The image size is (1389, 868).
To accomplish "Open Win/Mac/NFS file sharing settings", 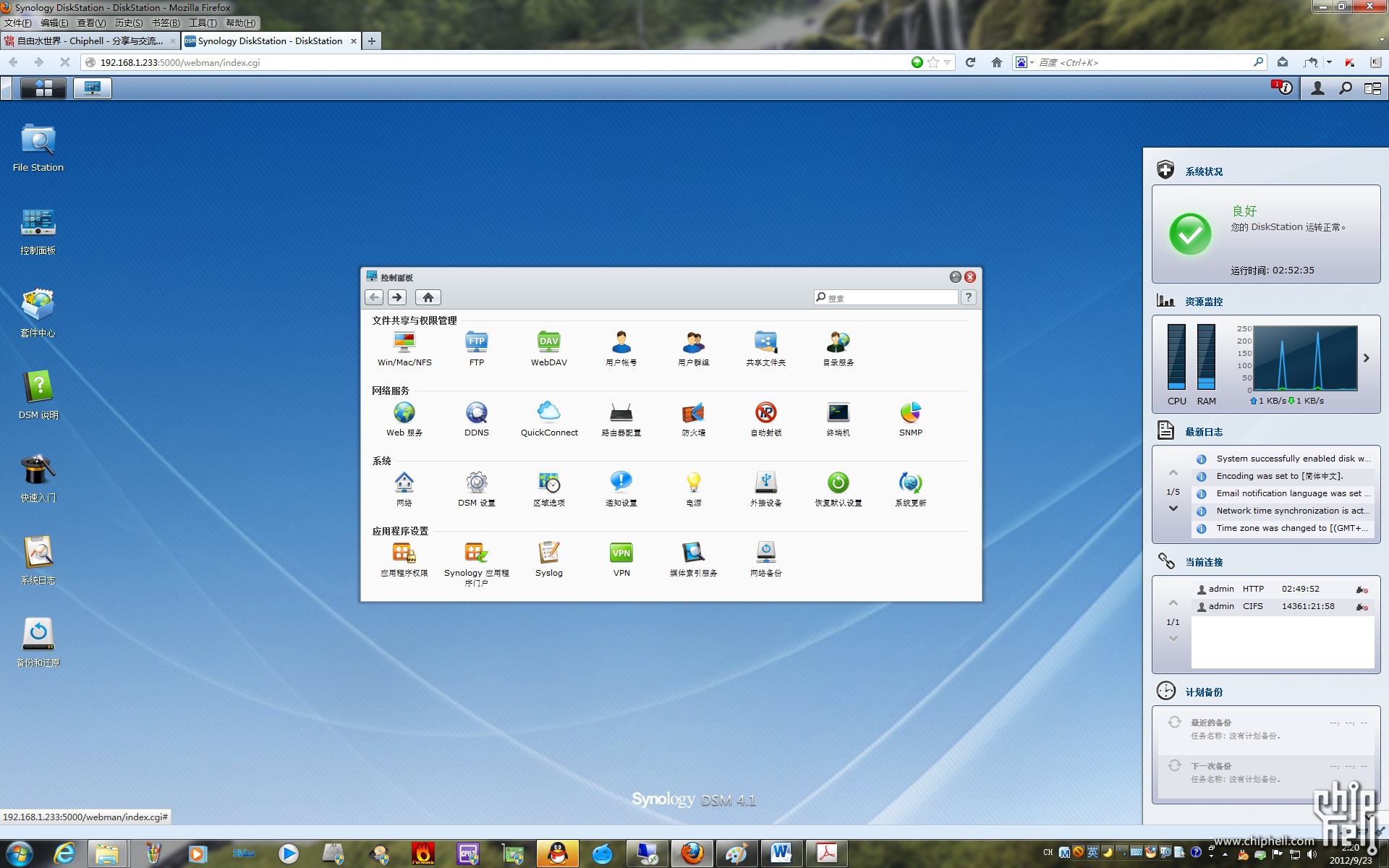I will click(404, 349).
